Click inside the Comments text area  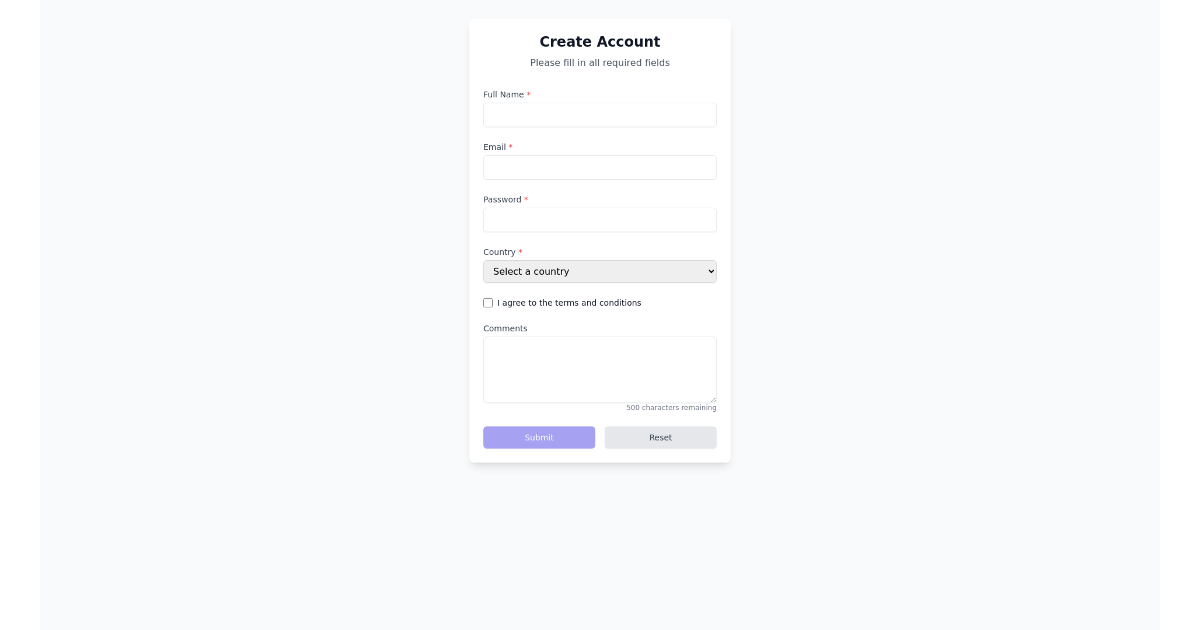click(599, 368)
